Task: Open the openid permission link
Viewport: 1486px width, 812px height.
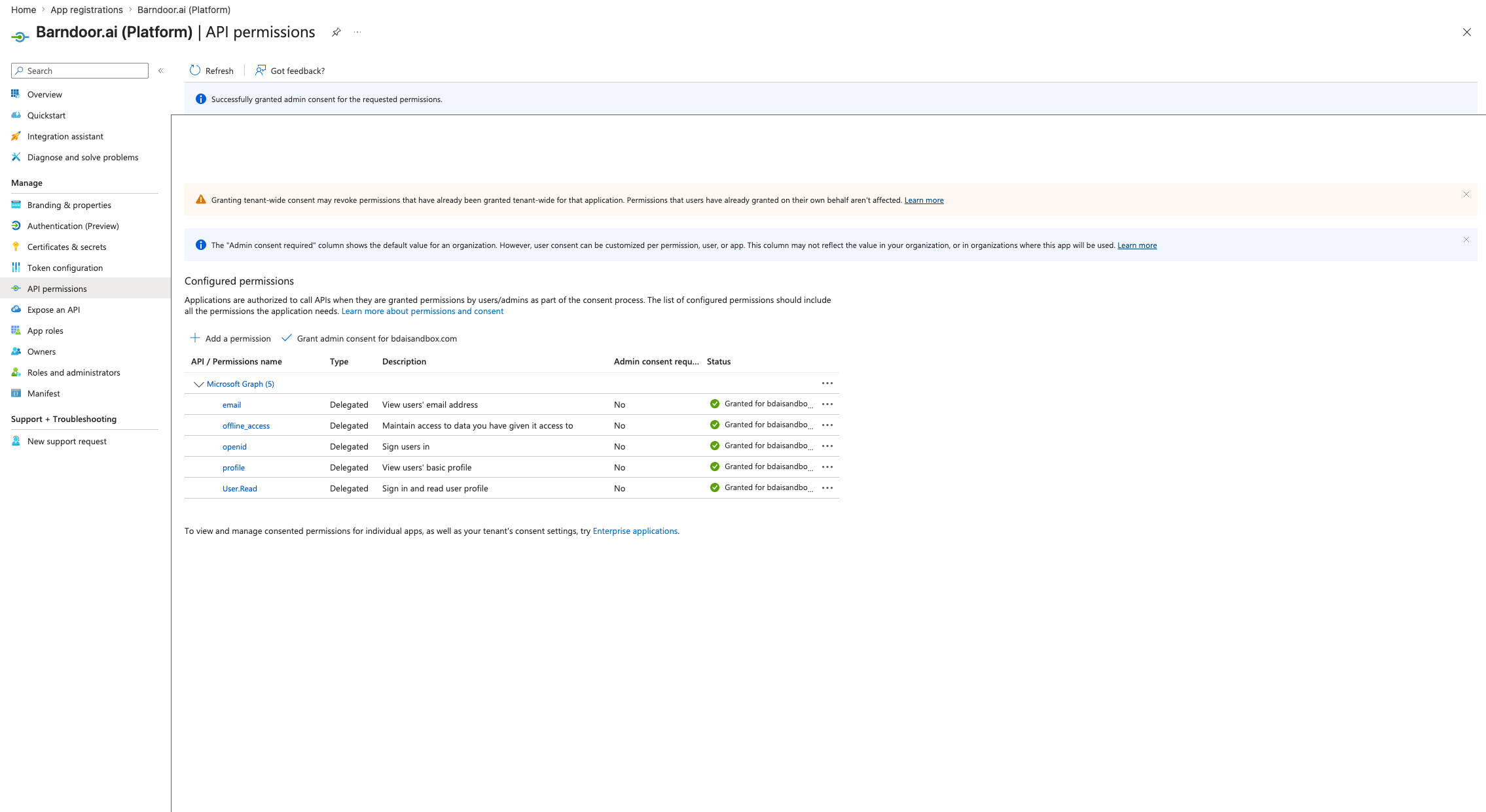Action: tap(234, 447)
